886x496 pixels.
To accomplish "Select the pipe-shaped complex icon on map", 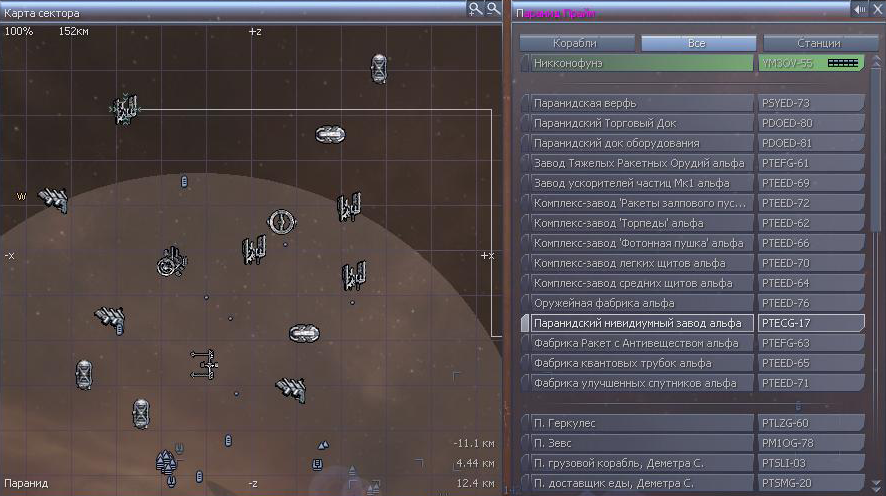I will 205,364.
